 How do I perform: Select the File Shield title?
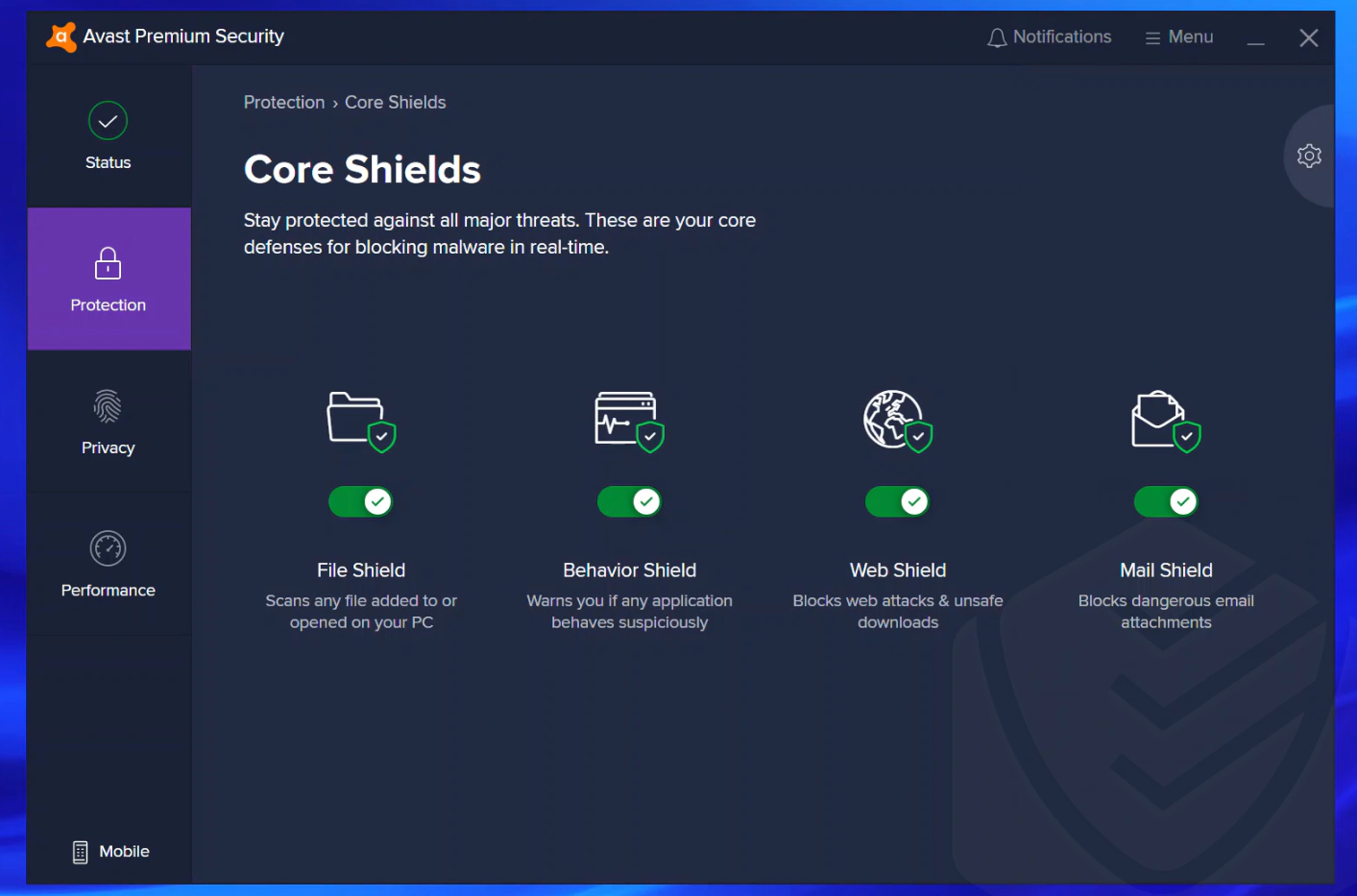point(361,570)
